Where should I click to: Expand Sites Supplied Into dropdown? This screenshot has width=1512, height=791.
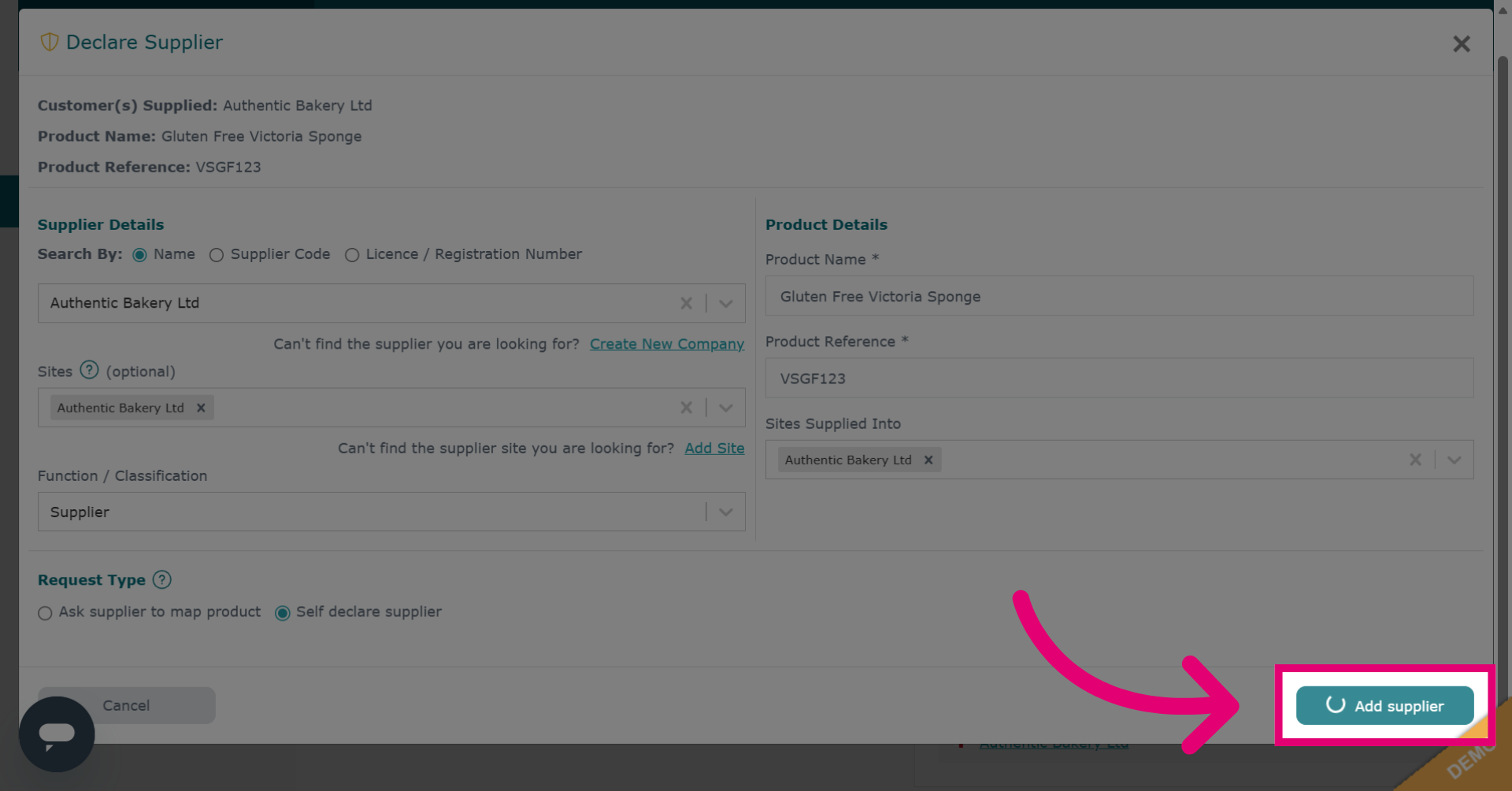click(1454, 460)
